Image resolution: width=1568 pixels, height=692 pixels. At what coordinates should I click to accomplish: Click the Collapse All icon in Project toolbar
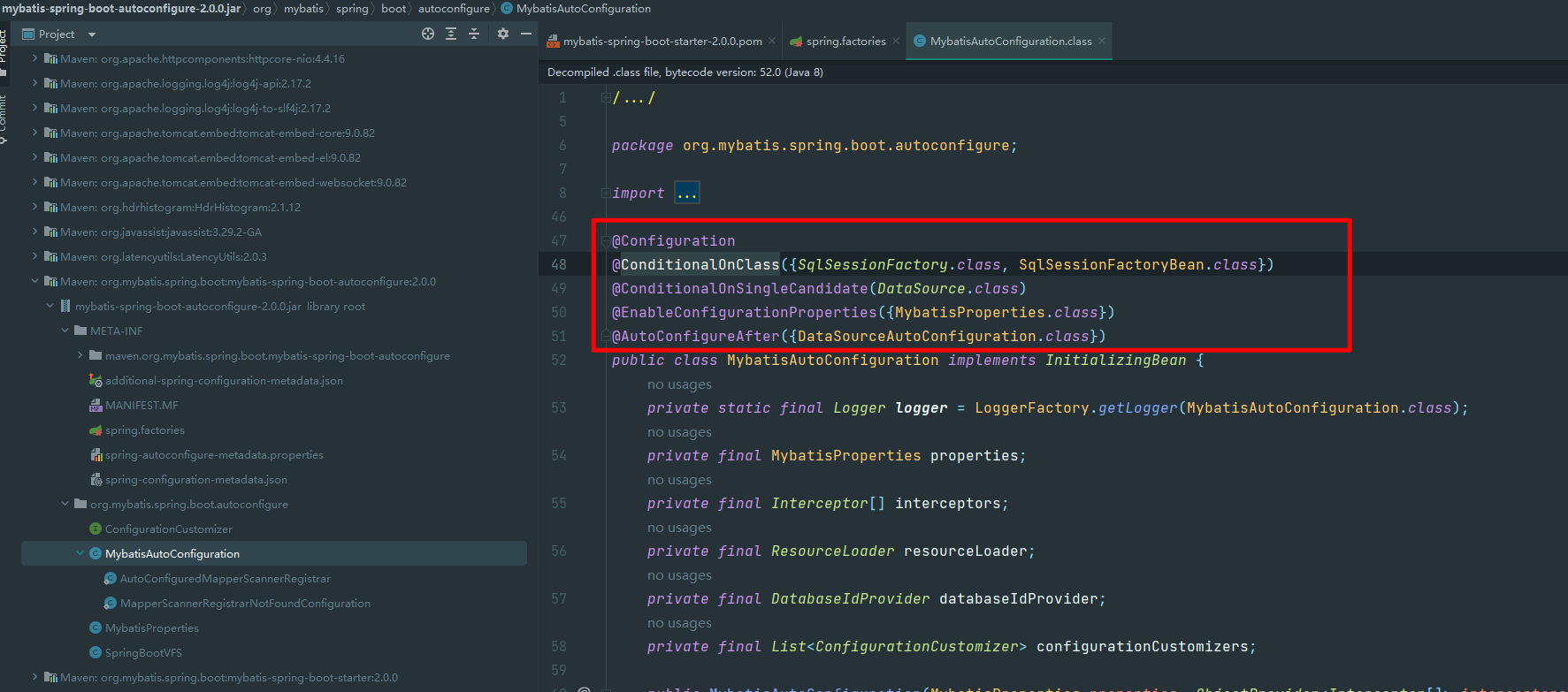[474, 34]
